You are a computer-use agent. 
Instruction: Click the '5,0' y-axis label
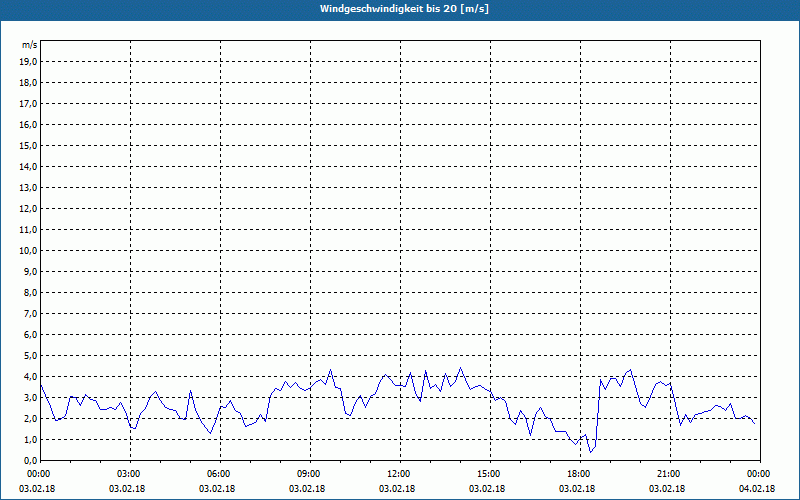point(31,355)
